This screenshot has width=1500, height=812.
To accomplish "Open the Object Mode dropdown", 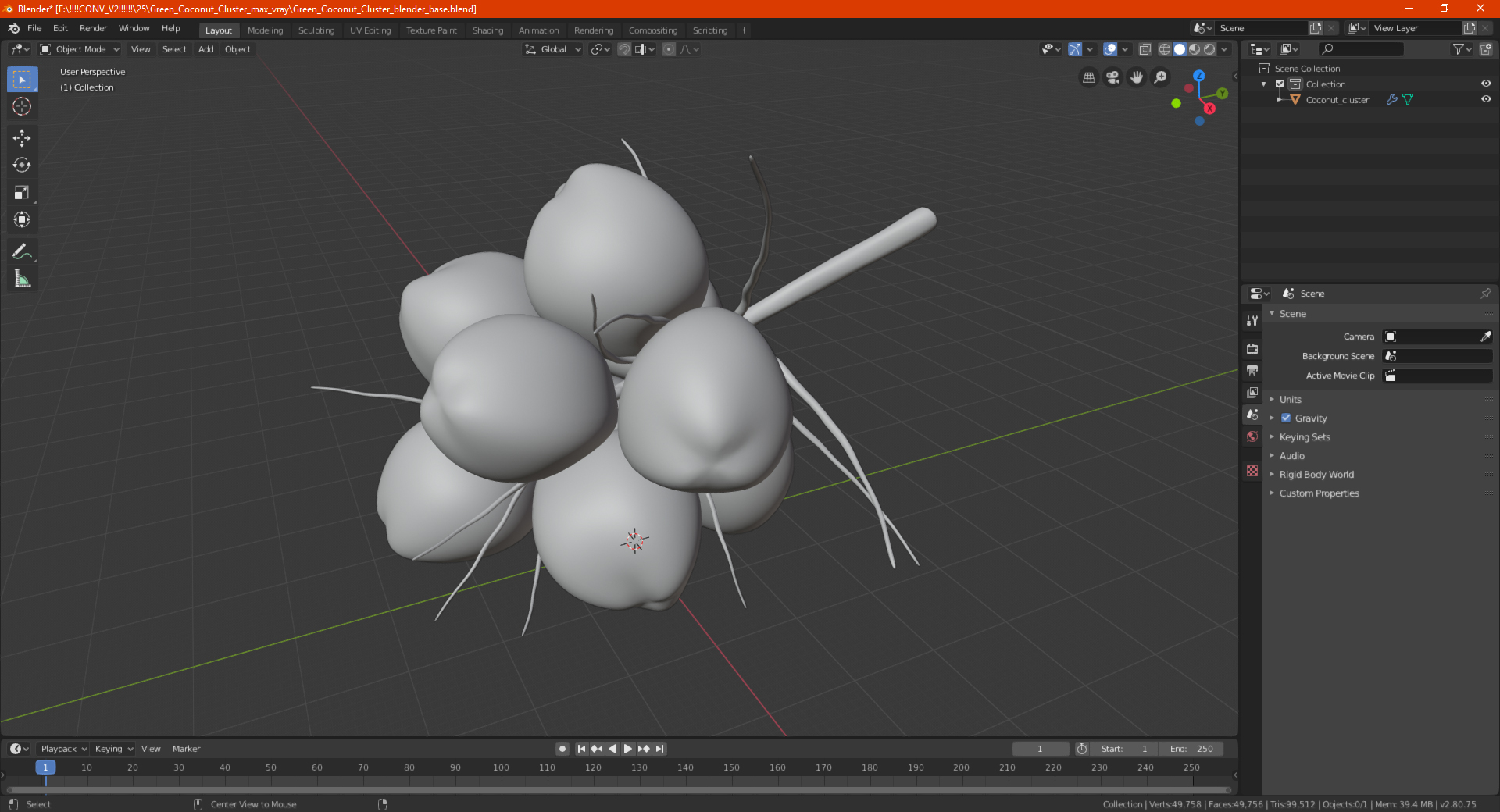I will click(80, 49).
